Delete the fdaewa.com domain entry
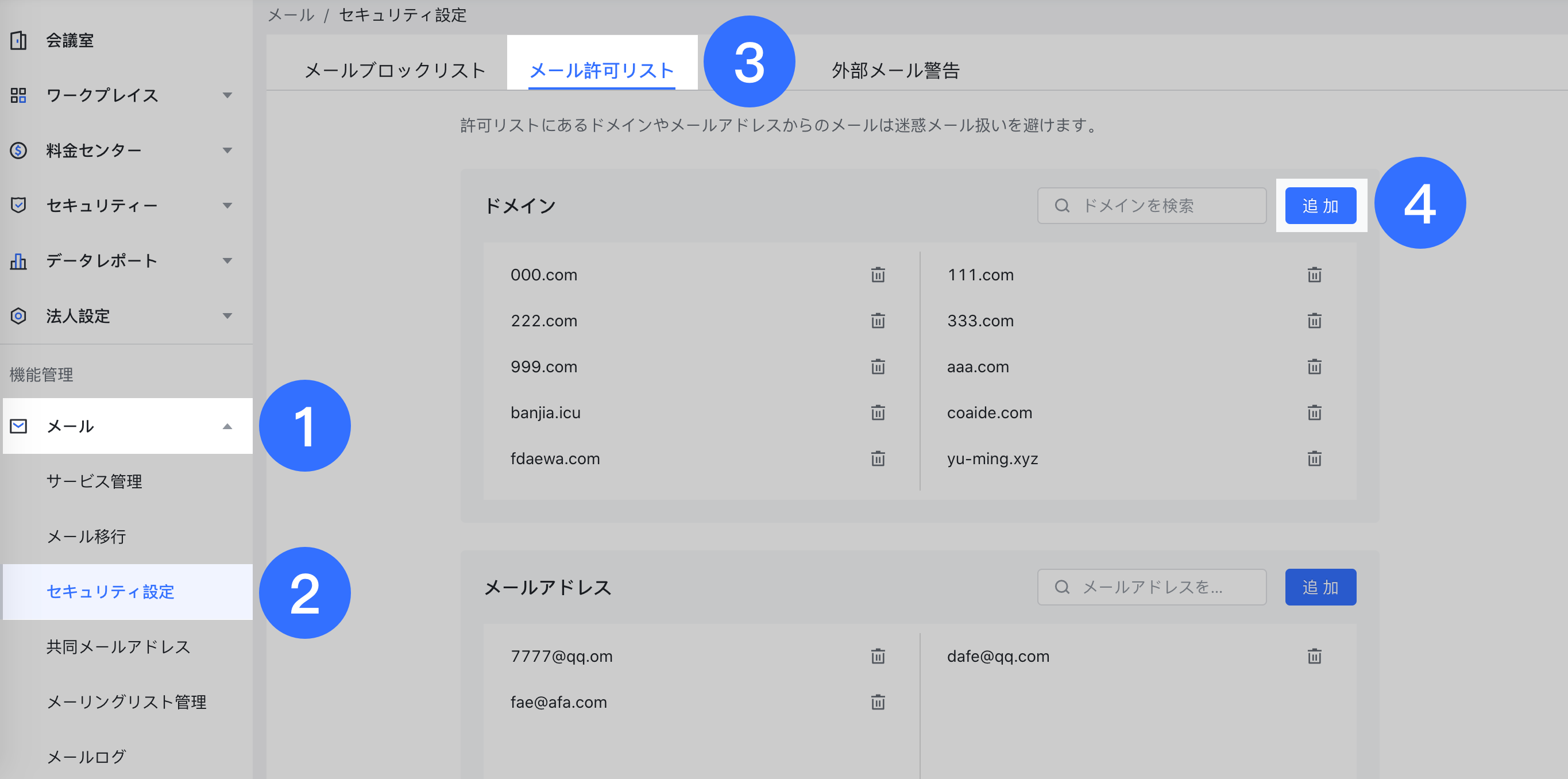The image size is (1568, 779). (878, 458)
